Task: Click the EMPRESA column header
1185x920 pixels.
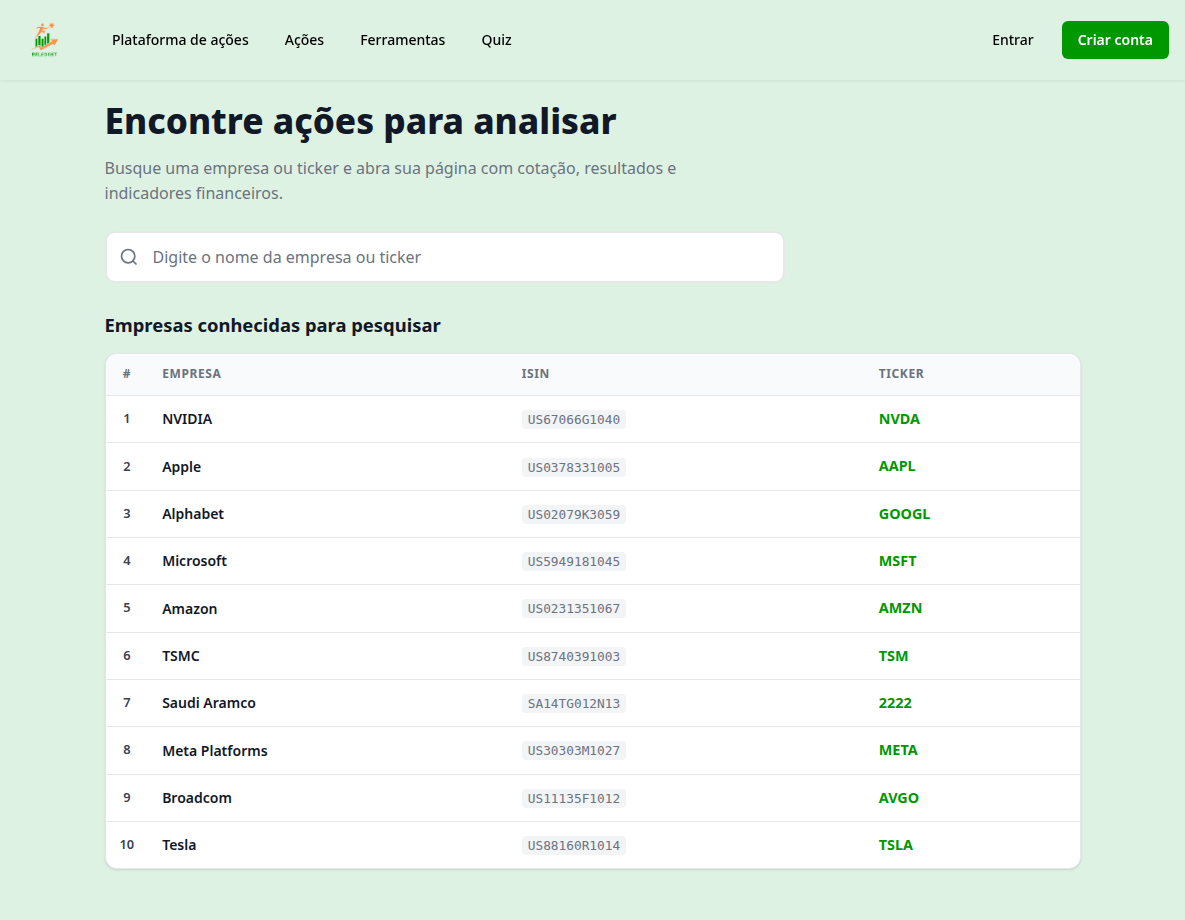Action: click(191, 373)
